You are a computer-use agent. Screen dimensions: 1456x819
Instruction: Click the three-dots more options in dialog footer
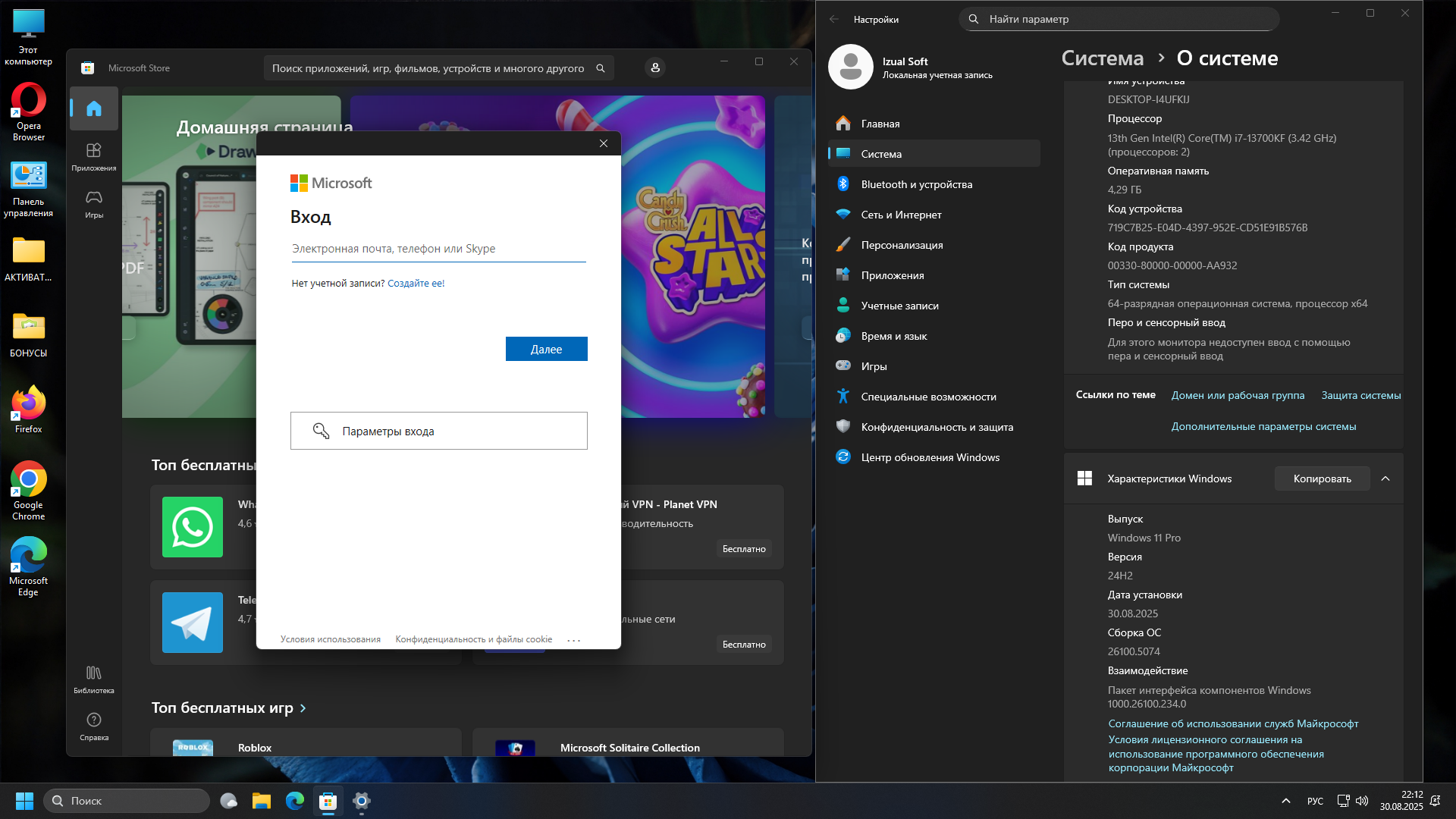[574, 640]
